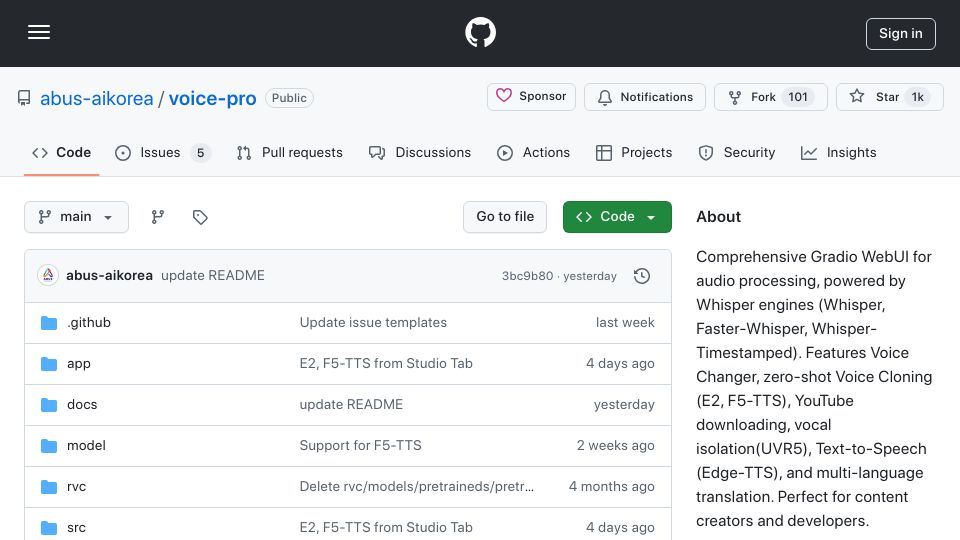Open the model folder
The width and height of the screenshot is (960, 540).
coord(86,446)
